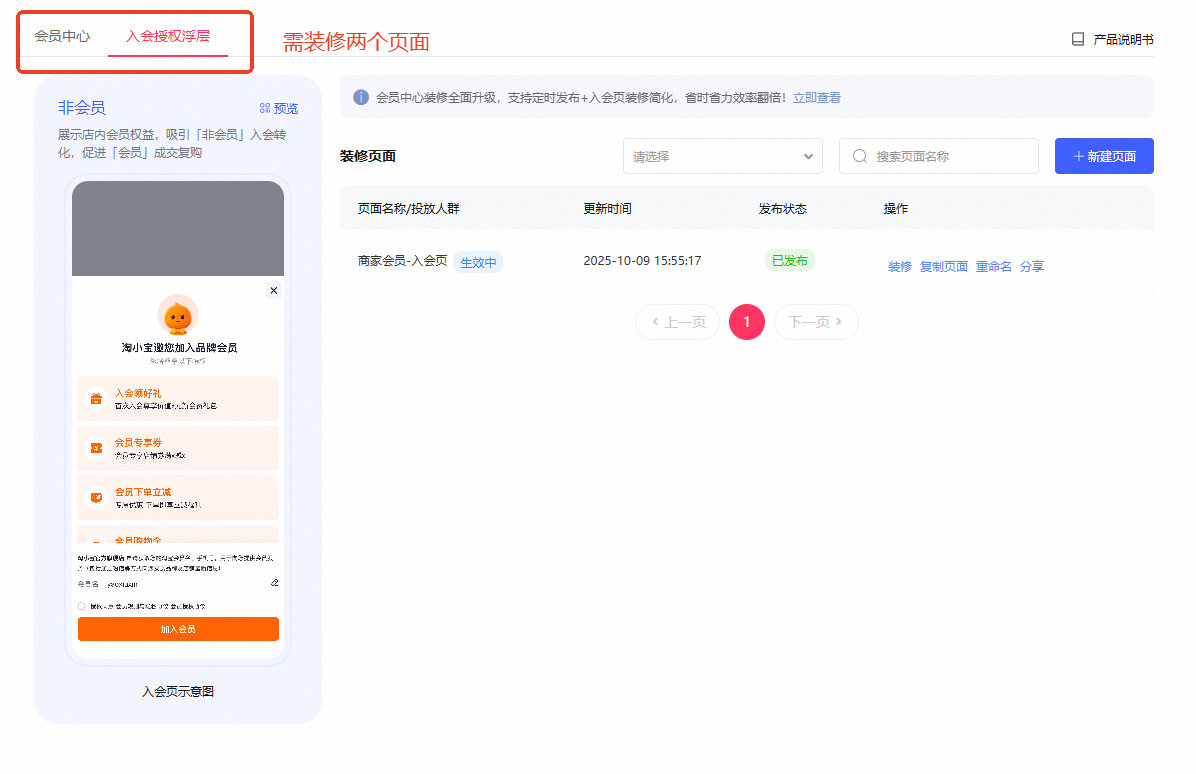This screenshot has height=774, width=1196.
Task: Click the 会员专享券 benefit card title
Action: coord(138,442)
